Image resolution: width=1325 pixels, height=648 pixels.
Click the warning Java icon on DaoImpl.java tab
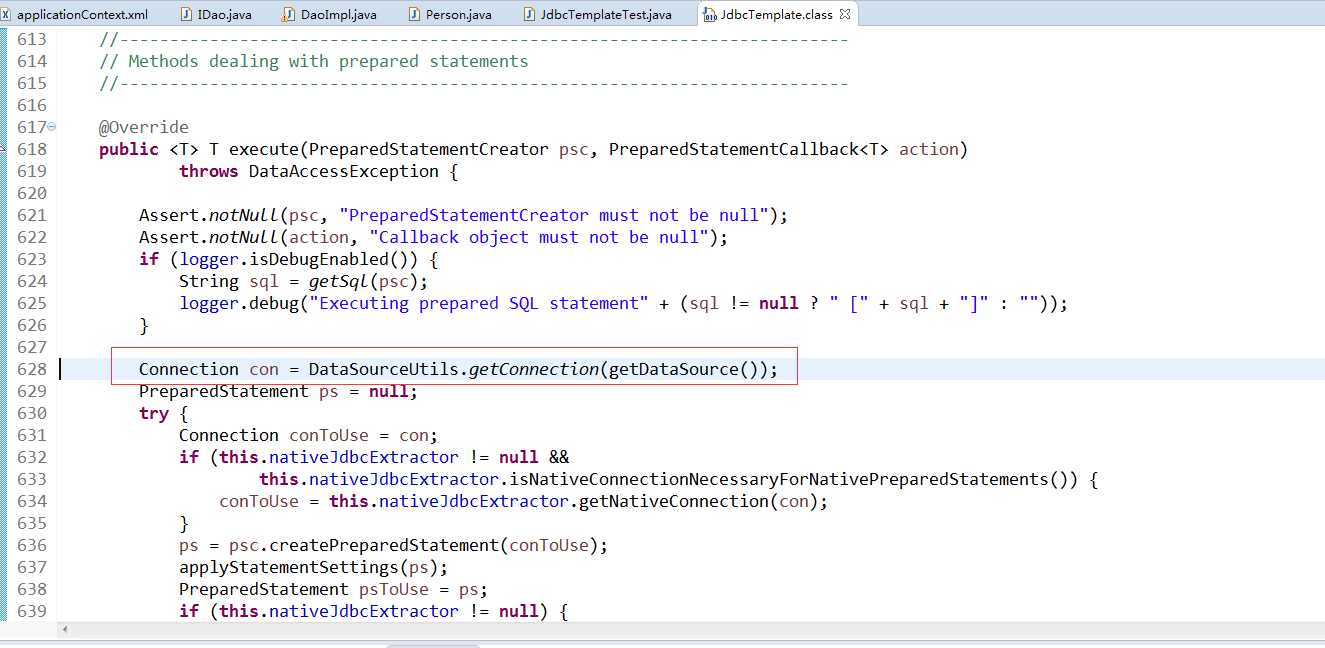pos(290,15)
